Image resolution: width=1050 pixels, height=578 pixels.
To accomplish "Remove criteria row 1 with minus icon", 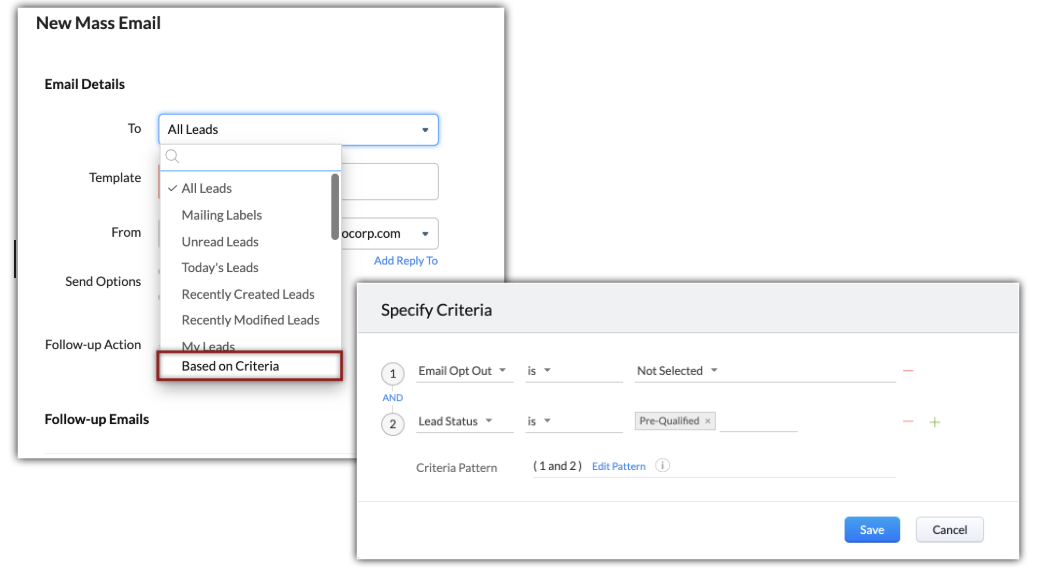I will tap(908, 371).
